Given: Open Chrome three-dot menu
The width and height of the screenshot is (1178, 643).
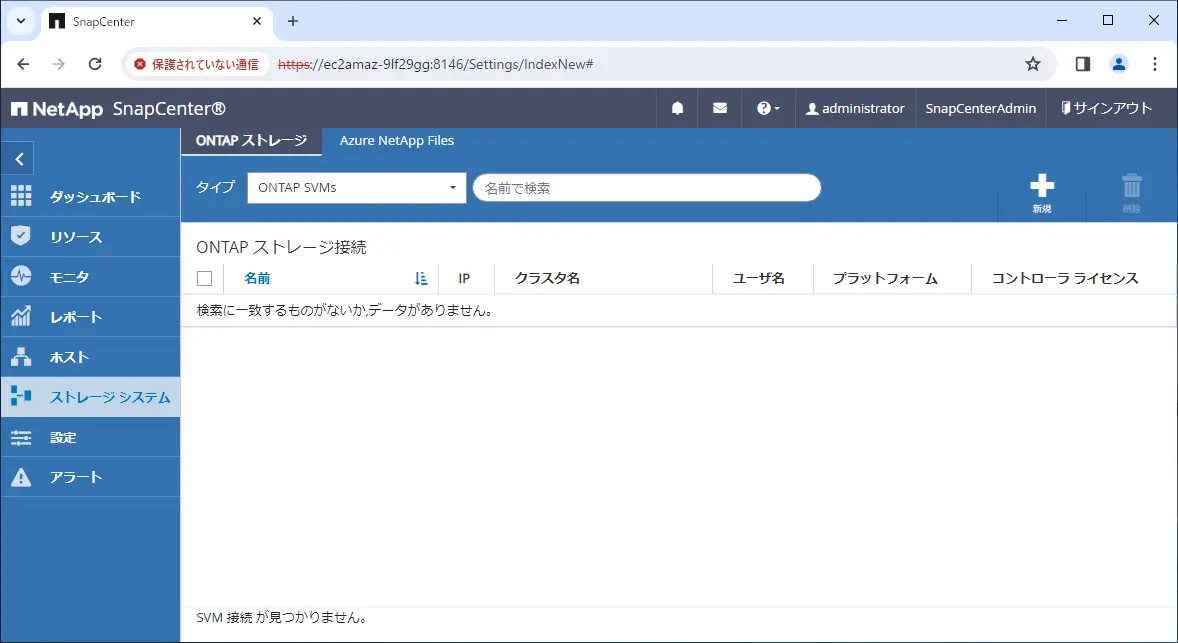Looking at the screenshot, I should coord(1155,64).
